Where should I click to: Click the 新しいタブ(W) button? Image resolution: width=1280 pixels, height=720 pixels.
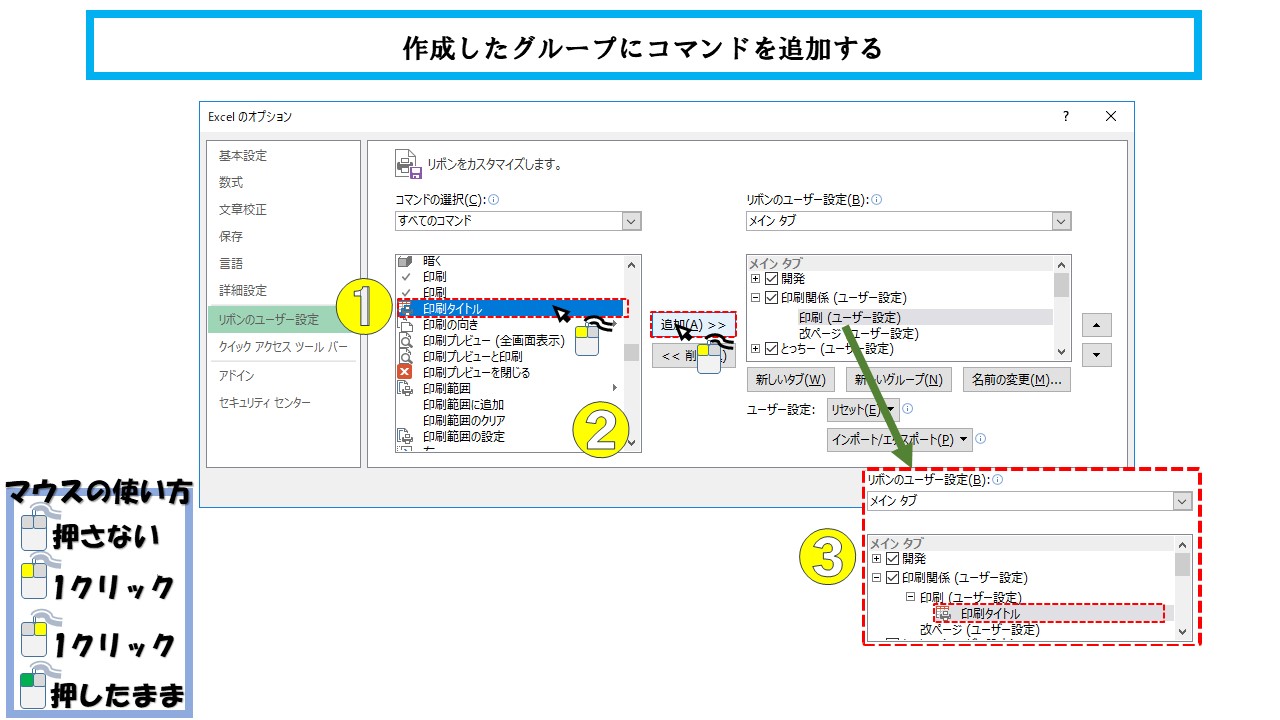click(790, 380)
